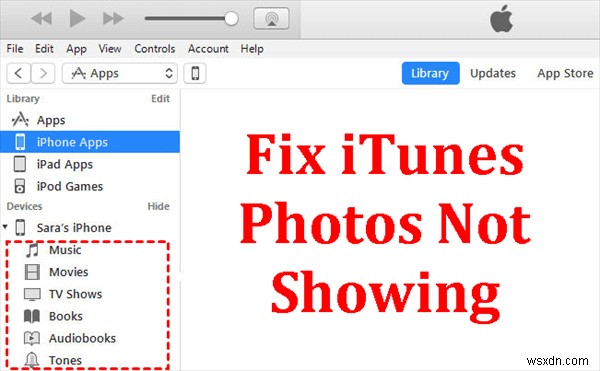Click the Devices sidebar section header
This screenshot has width=600, height=371.
[x=24, y=207]
